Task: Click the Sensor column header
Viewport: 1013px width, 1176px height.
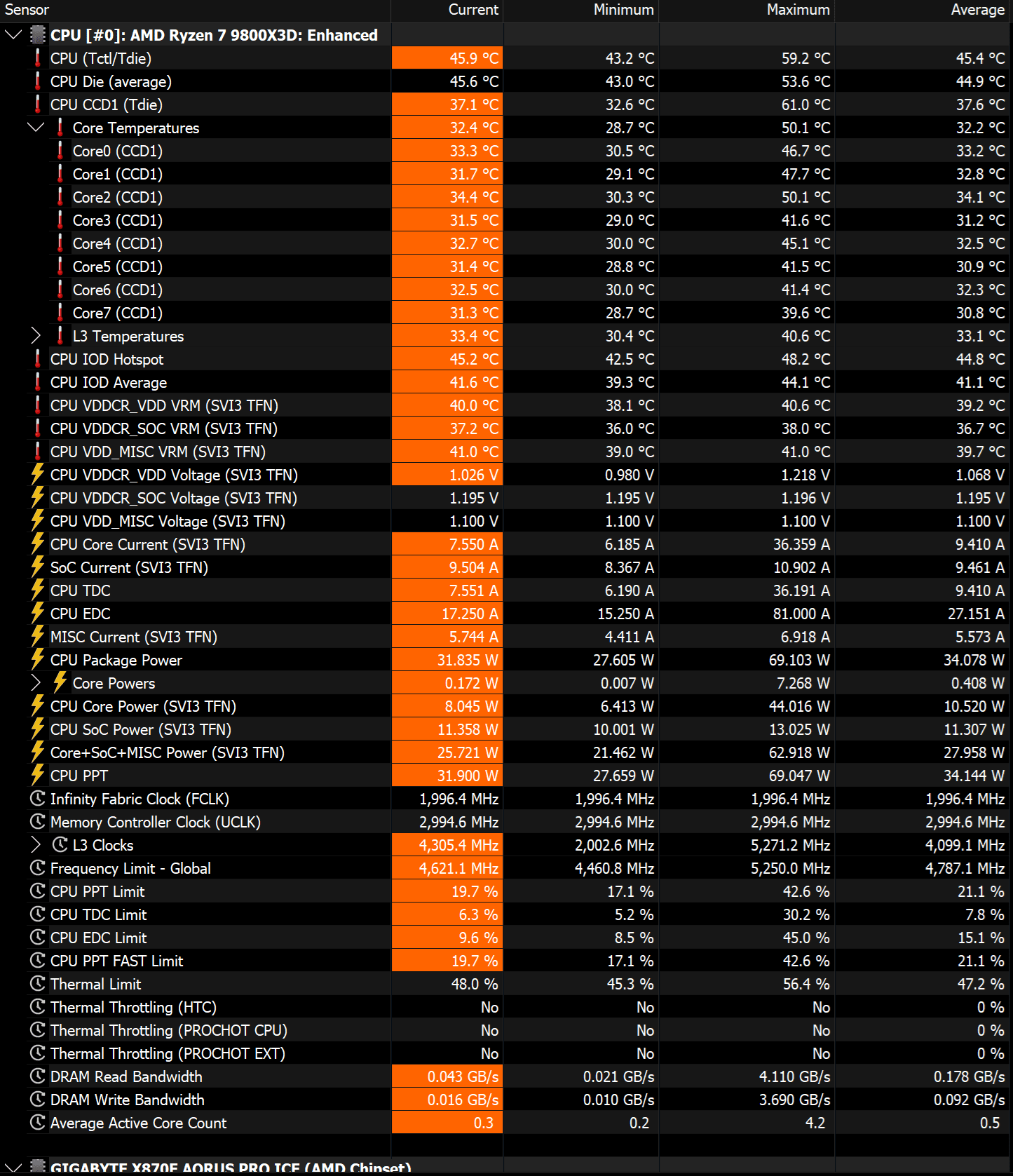Action: (x=196, y=11)
